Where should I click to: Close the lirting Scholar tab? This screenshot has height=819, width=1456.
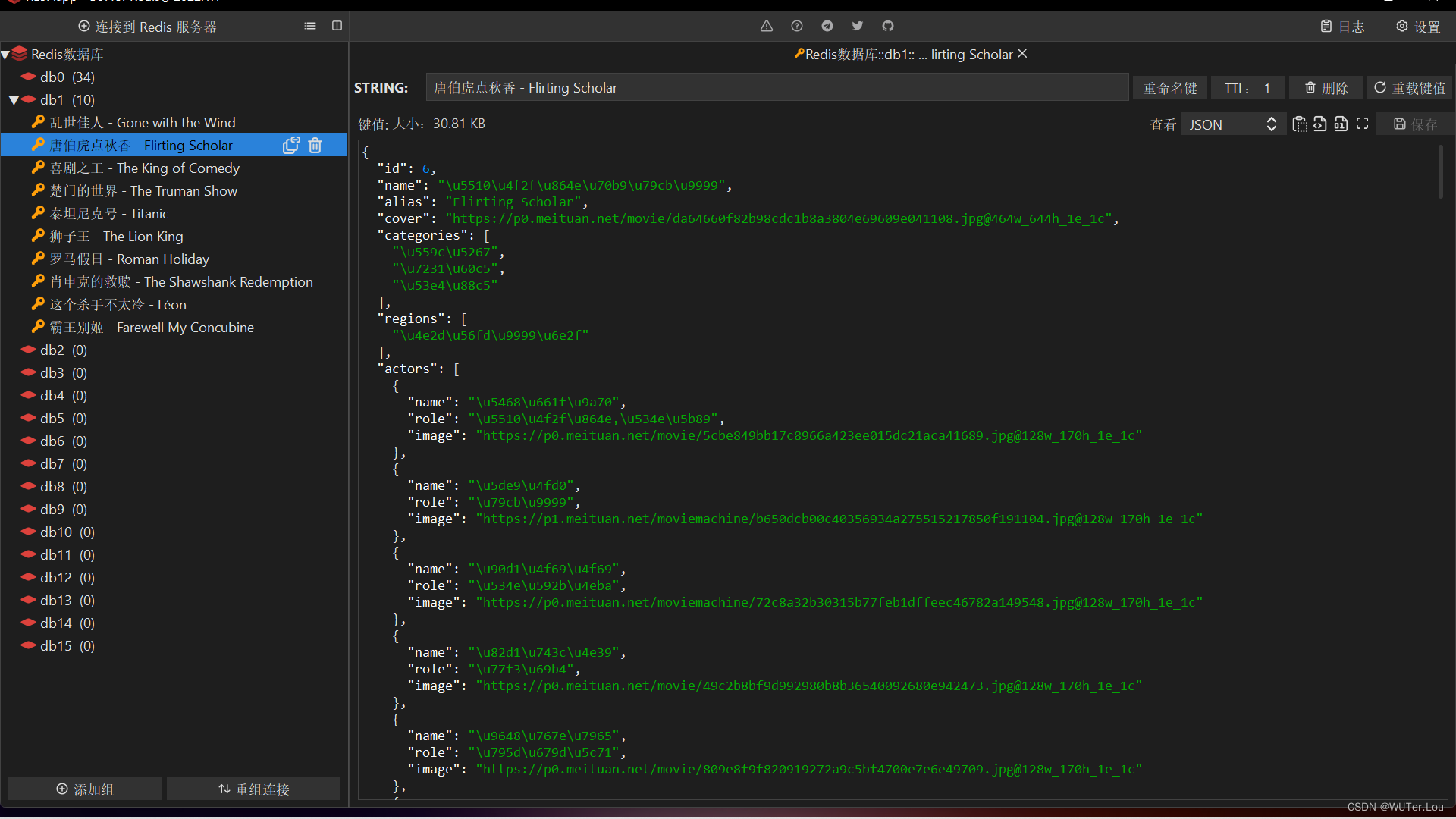point(1022,54)
